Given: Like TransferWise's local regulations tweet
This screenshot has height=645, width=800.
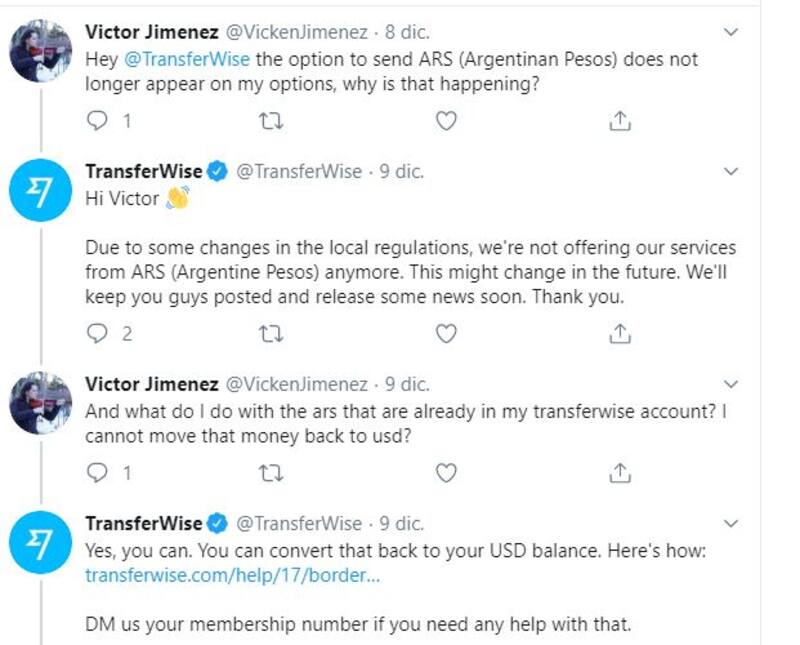Looking at the screenshot, I should 446,333.
